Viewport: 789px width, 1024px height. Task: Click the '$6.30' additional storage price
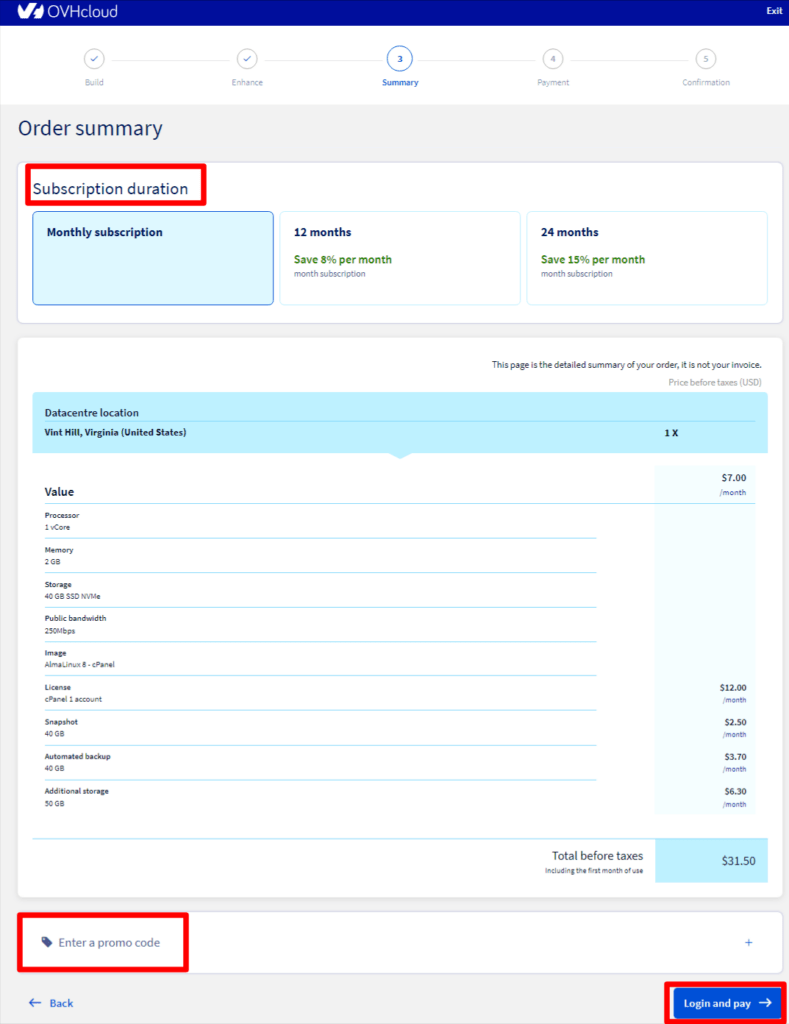pos(735,792)
